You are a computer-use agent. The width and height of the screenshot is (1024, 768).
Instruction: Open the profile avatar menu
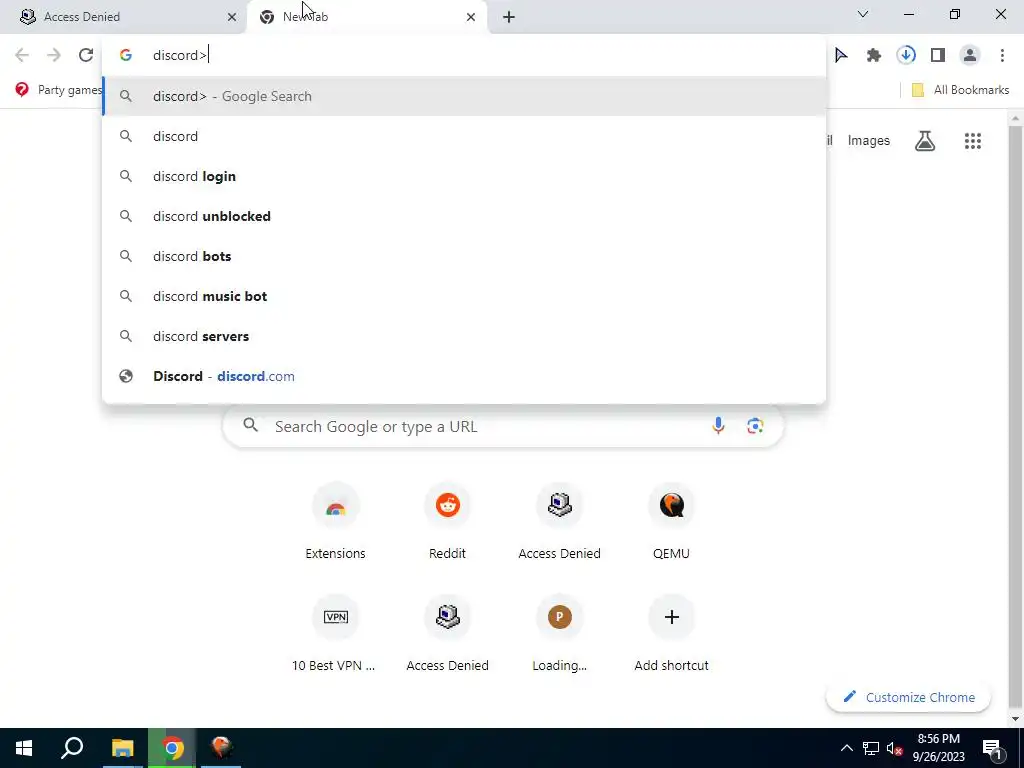pyautogui.click(x=970, y=56)
